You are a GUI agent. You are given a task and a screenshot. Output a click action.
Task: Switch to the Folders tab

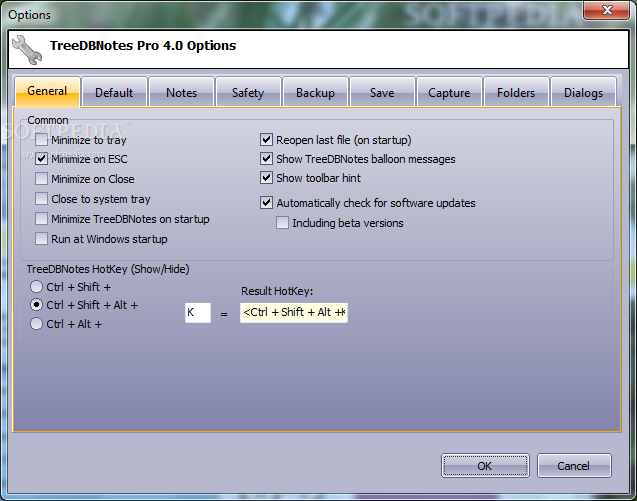pos(516,93)
